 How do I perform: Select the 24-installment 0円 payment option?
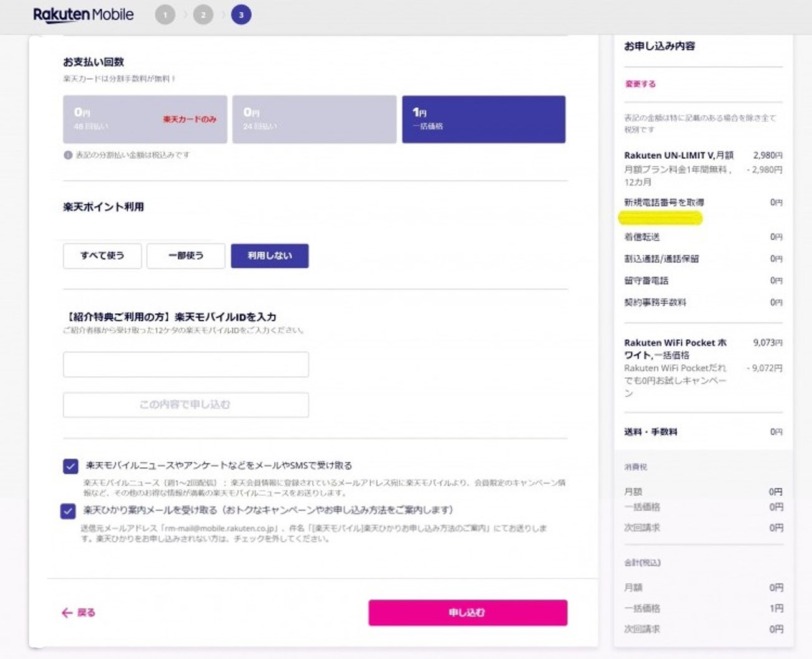point(314,119)
